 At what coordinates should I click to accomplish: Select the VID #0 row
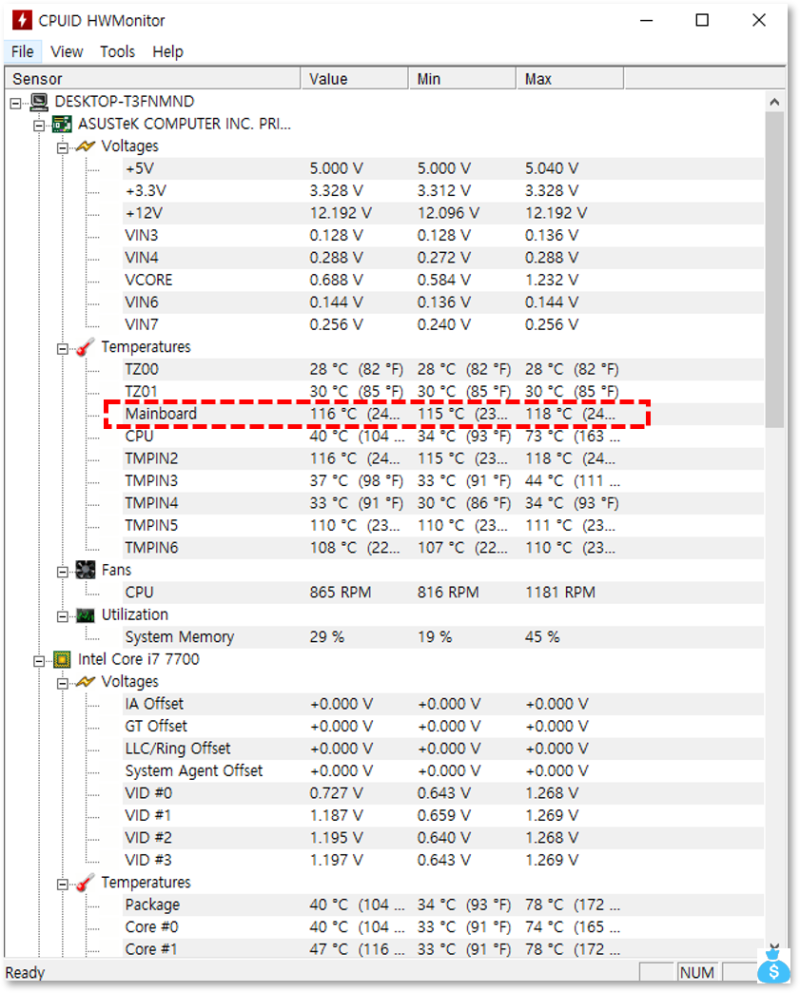[443, 793]
